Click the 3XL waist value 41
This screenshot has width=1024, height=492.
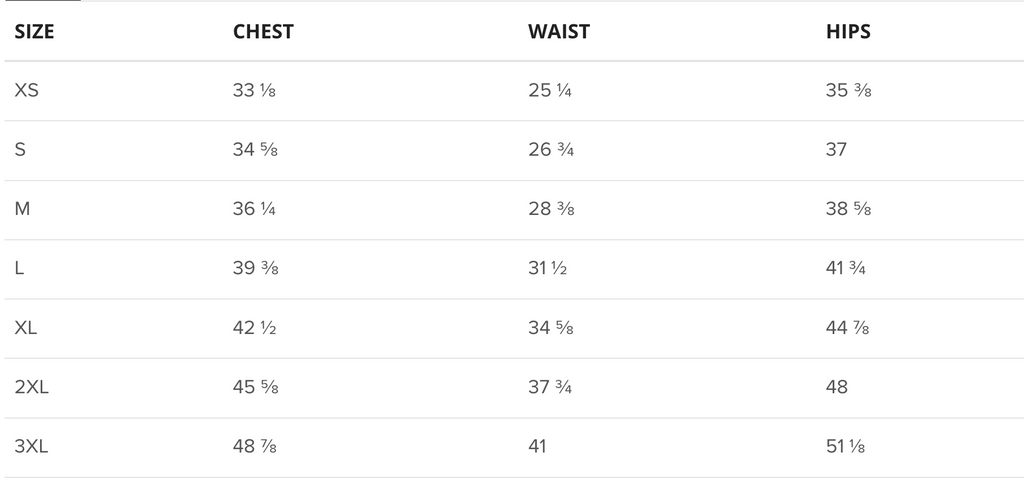(x=537, y=446)
